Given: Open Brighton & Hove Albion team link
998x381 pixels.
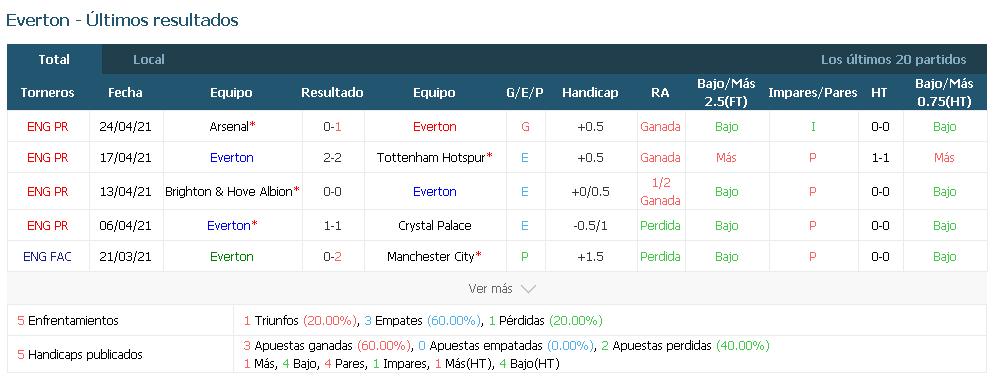Looking at the screenshot, I should pyautogui.click(x=228, y=191).
